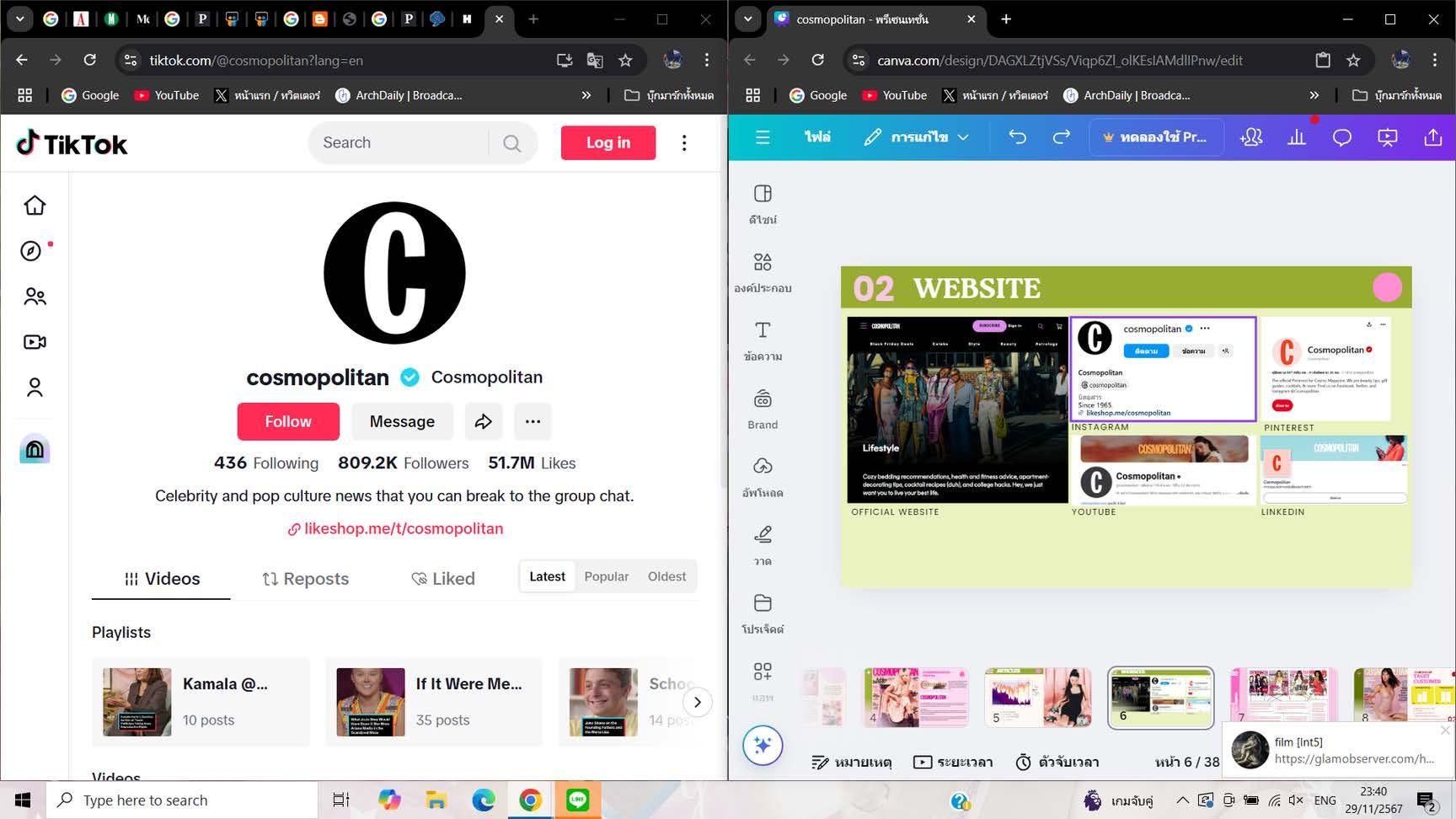Open the Canva hamburger menu
This screenshot has width=1456, height=819.
pyautogui.click(x=763, y=137)
